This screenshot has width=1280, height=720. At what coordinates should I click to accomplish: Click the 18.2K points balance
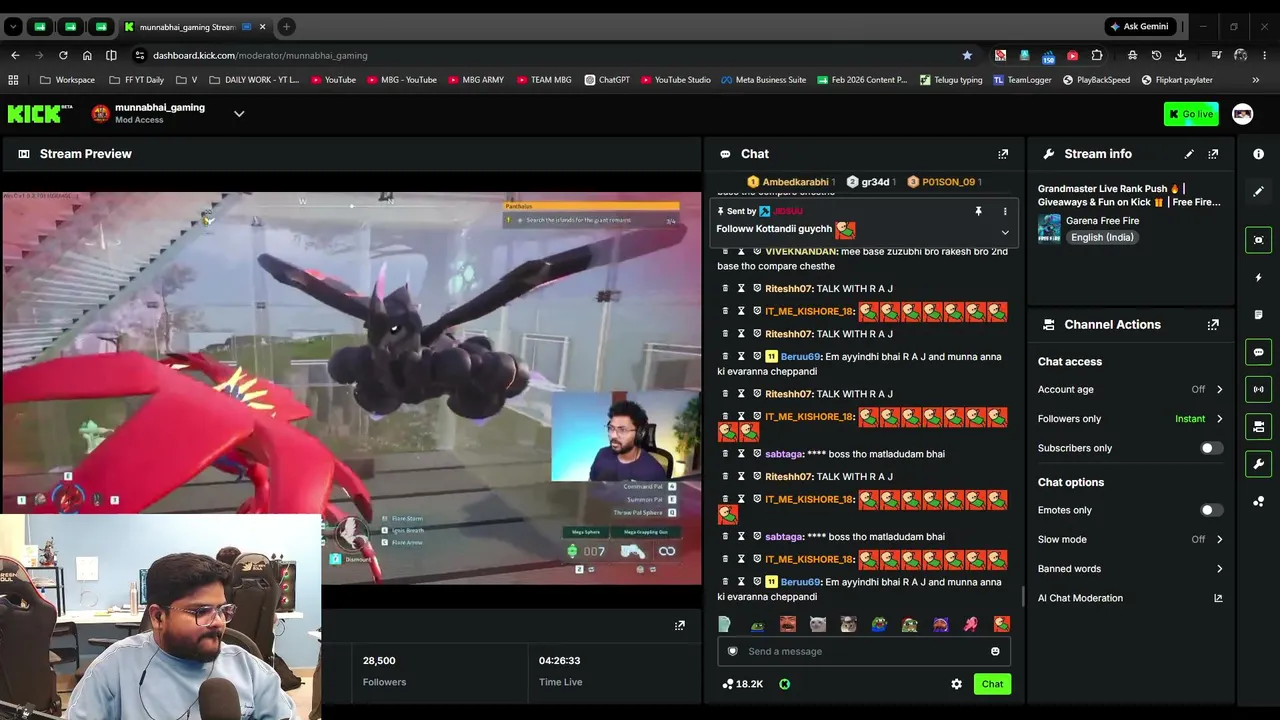pos(742,684)
